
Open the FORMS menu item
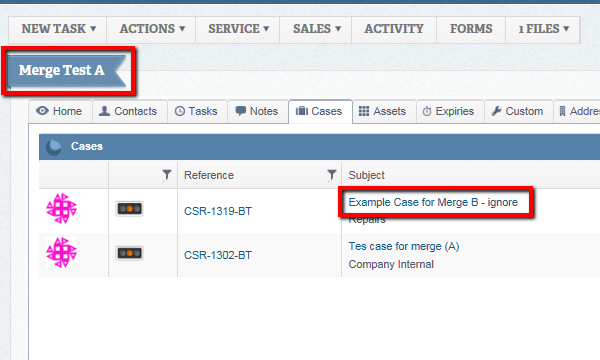(471, 29)
